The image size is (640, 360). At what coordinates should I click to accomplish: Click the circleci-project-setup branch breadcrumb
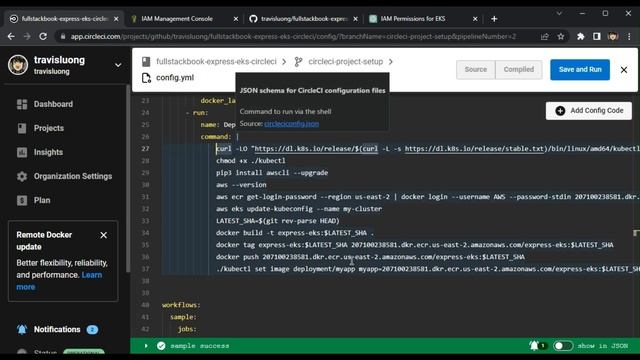[346, 62]
